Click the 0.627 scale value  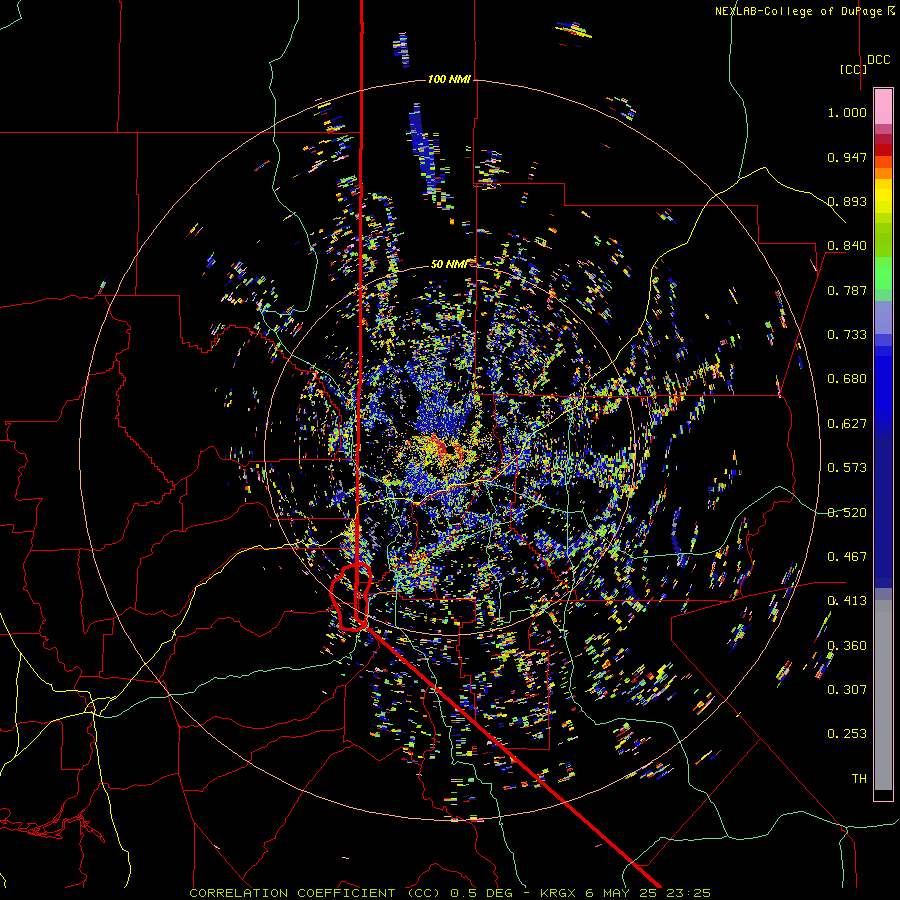coord(847,424)
